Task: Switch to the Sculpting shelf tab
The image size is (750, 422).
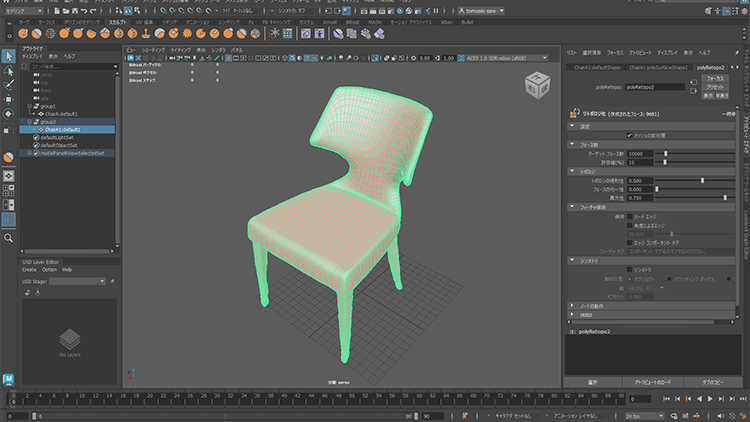Action: [118, 22]
